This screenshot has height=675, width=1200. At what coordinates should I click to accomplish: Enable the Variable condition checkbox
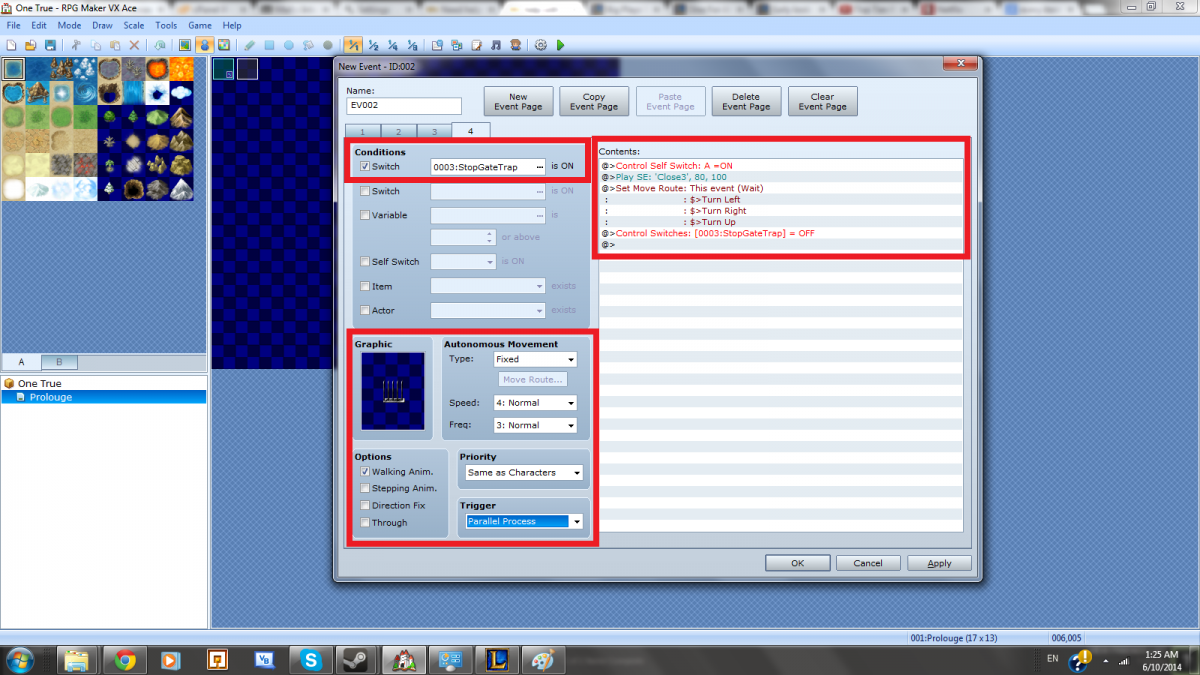pos(365,214)
